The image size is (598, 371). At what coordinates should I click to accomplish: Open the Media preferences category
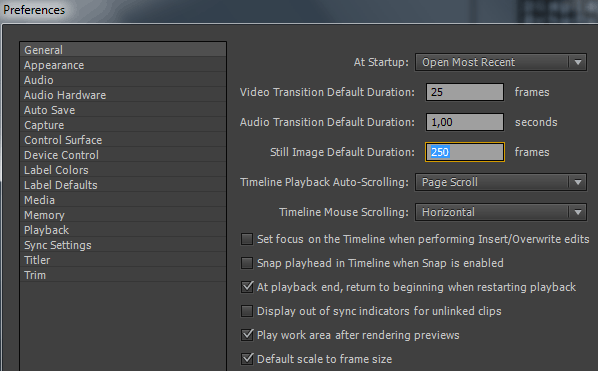click(123, 200)
